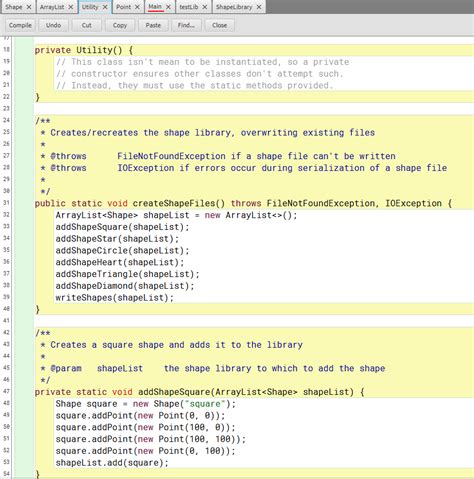
Task: Close the Shape tab
Action: (x=29, y=7)
